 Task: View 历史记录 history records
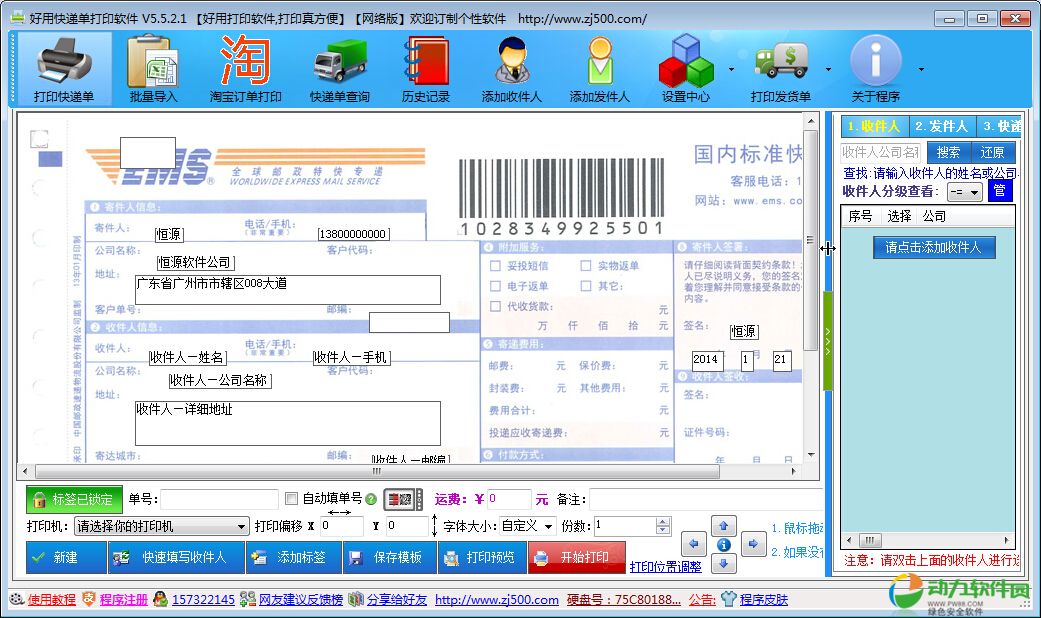point(426,69)
